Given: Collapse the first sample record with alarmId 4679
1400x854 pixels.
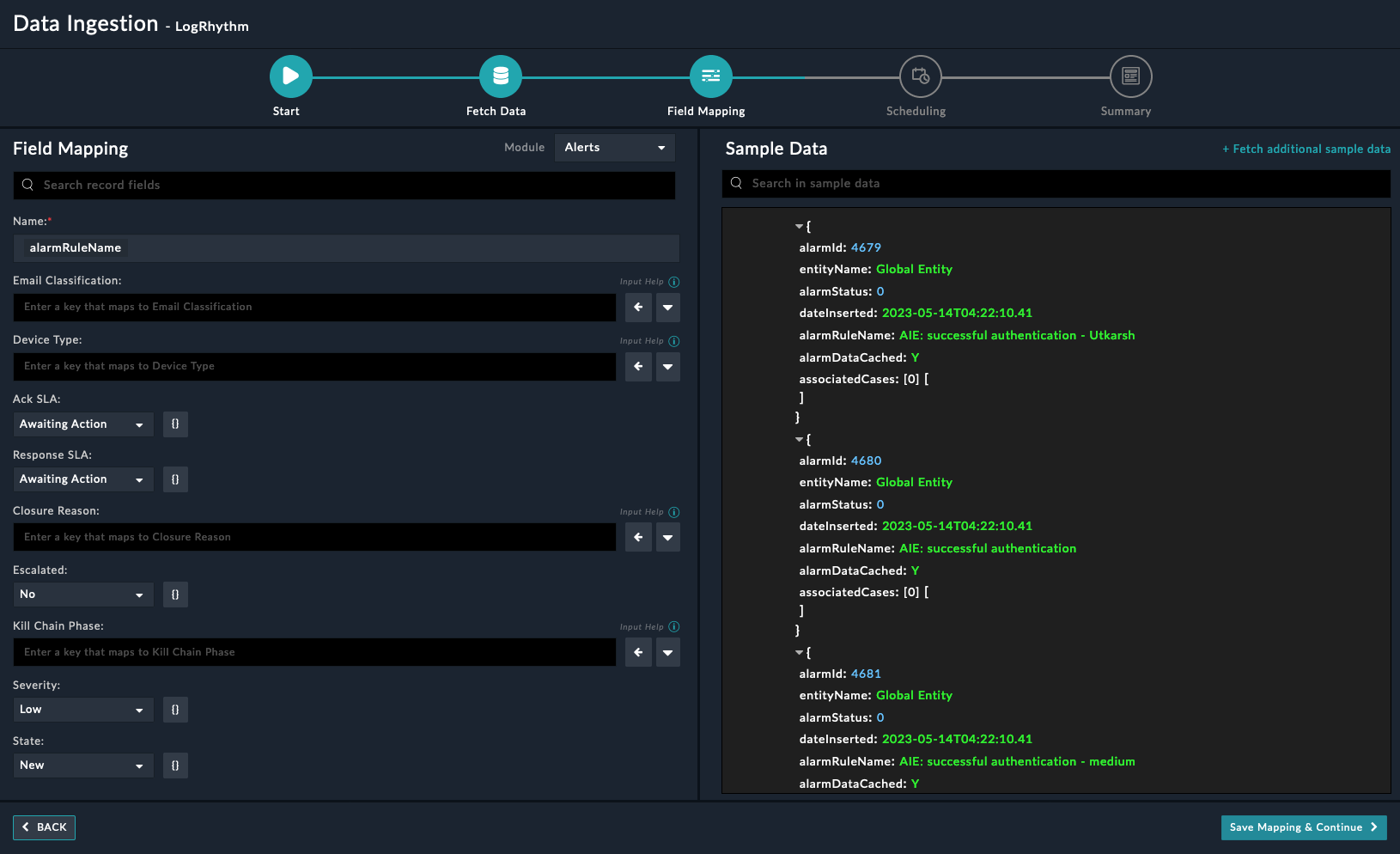Looking at the screenshot, I should tap(799, 227).
